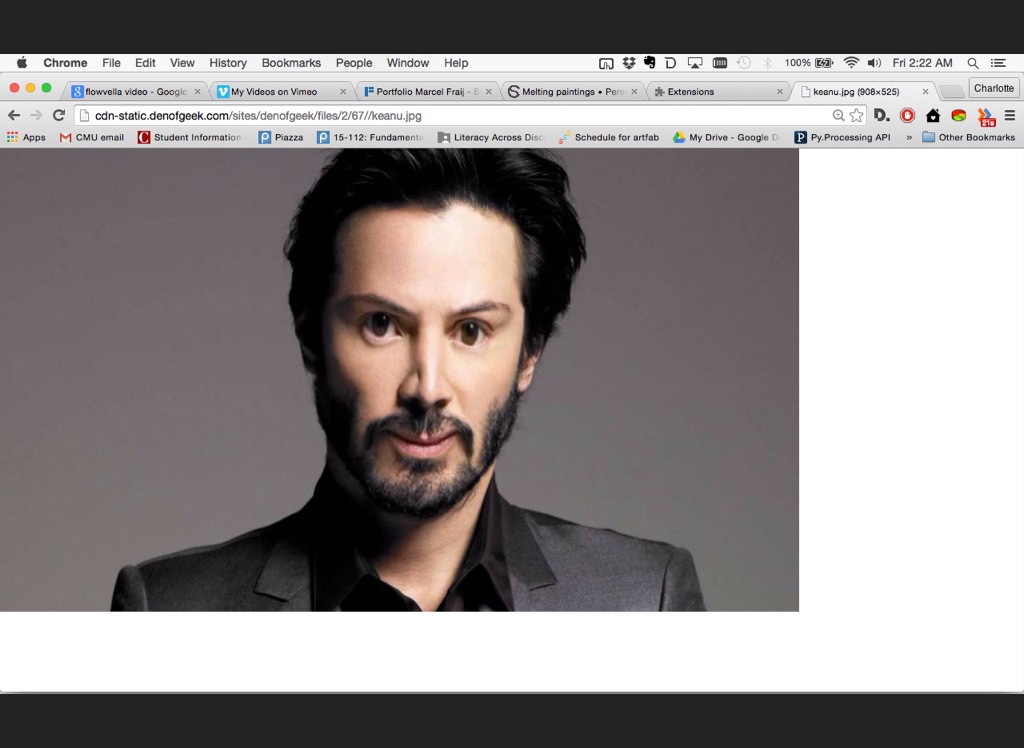Open the Evernote elephant menu bar icon
Screen dimensions: 1024x748
tap(649, 63)
